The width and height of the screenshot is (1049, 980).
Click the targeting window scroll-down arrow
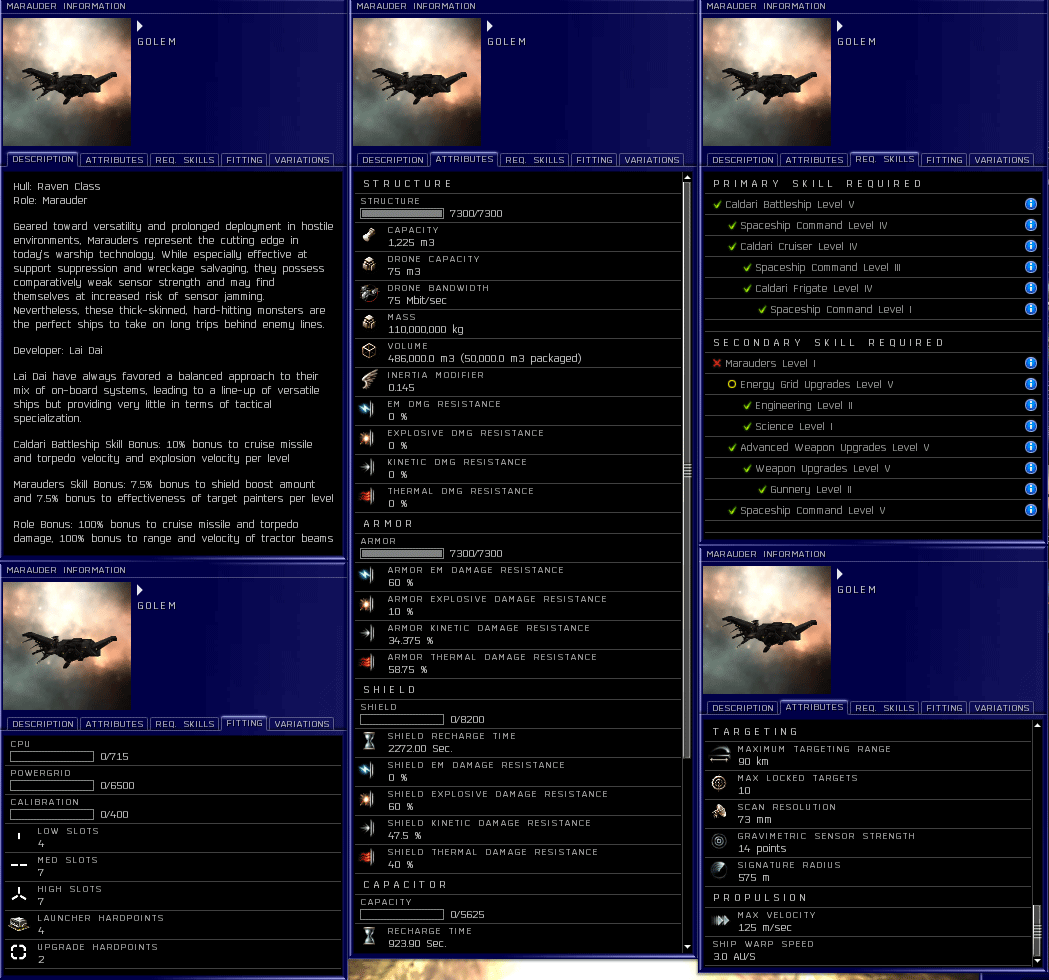(x=1037, y=961)
